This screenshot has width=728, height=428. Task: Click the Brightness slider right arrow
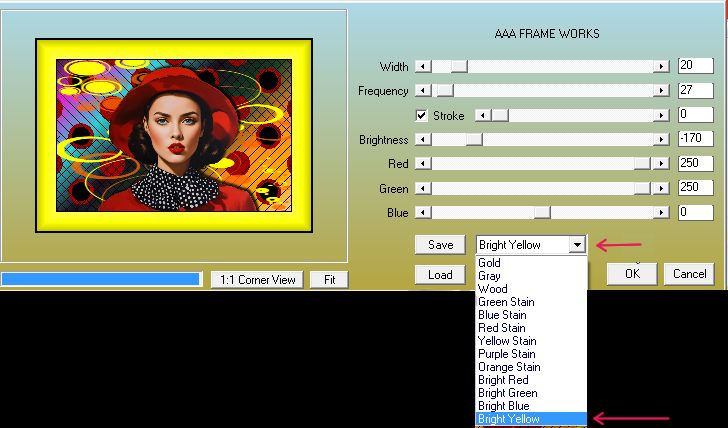pyautogui.click(x=661, y=139)
